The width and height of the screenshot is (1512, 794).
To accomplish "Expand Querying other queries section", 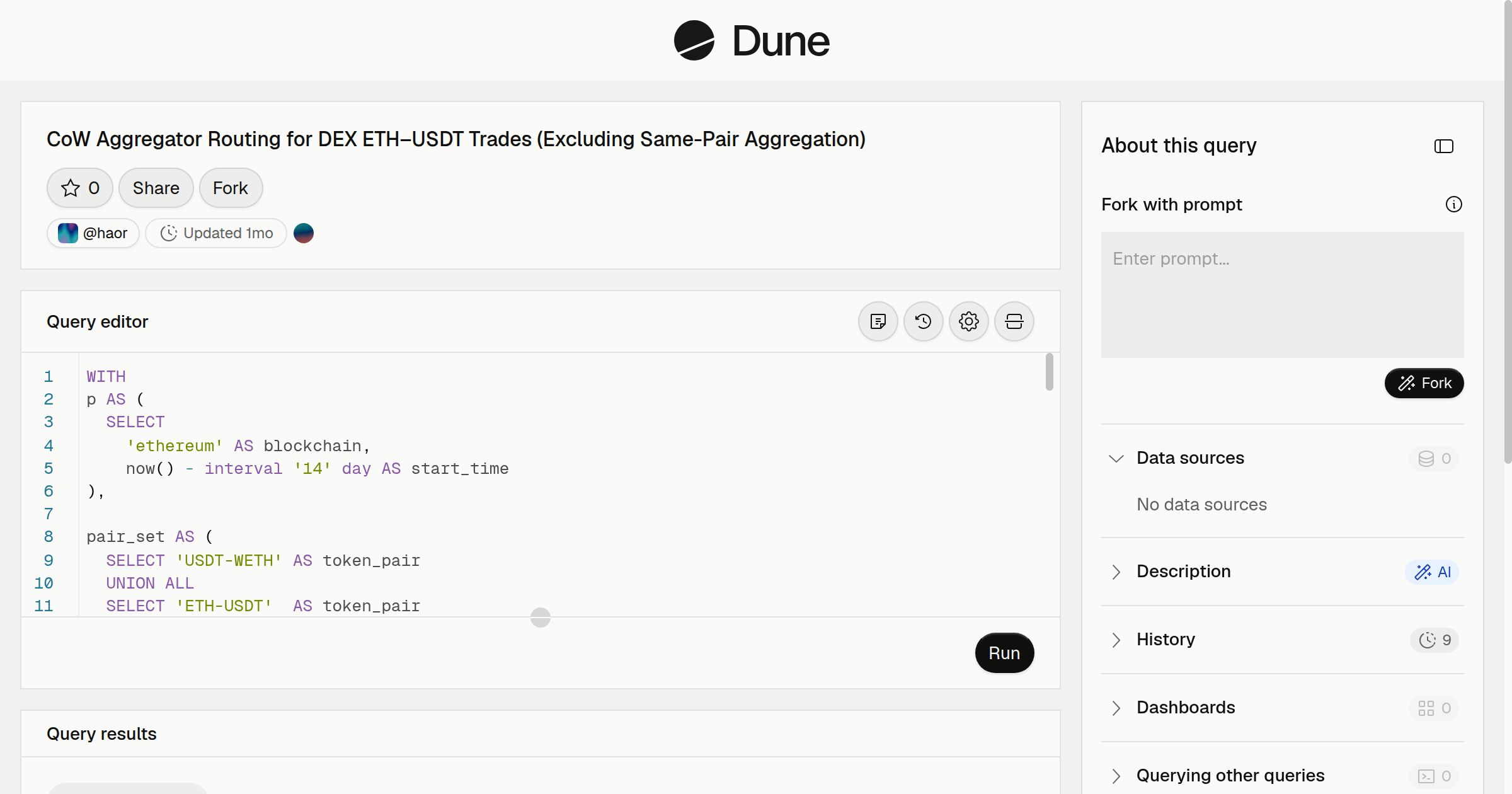I will coord(1116,776).
